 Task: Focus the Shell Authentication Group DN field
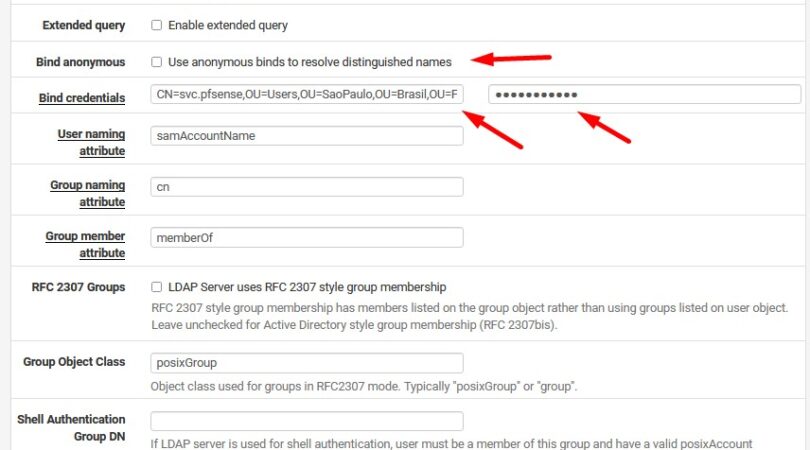coord(306,421)
